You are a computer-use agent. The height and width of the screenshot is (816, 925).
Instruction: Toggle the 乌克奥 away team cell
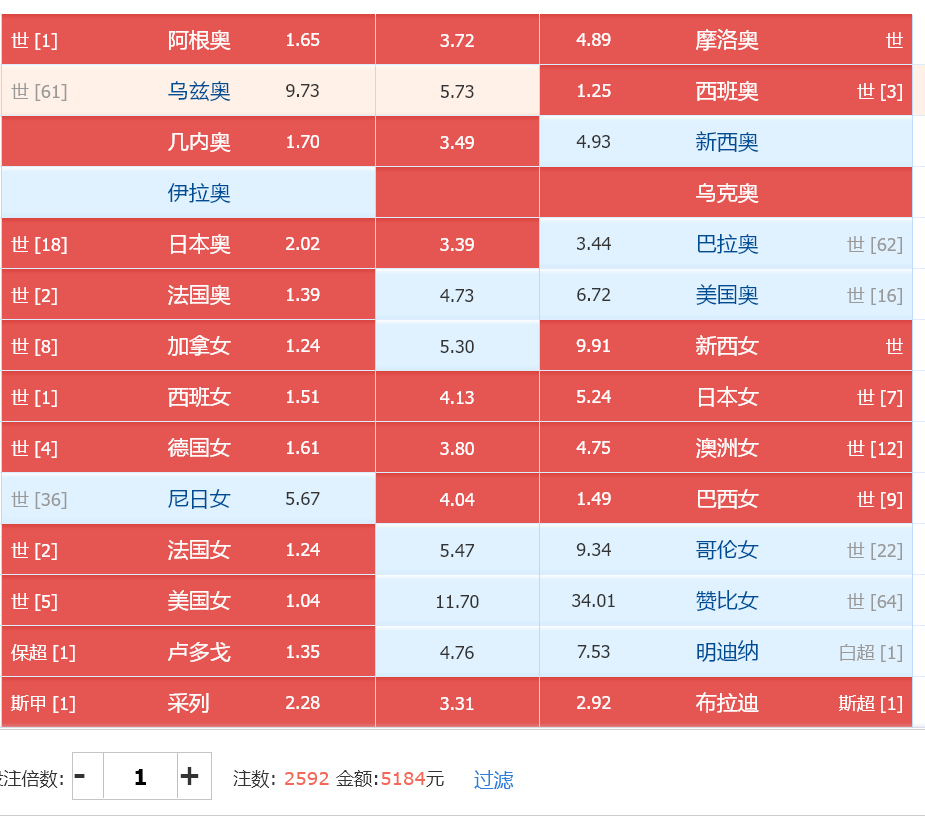point(726,193)
